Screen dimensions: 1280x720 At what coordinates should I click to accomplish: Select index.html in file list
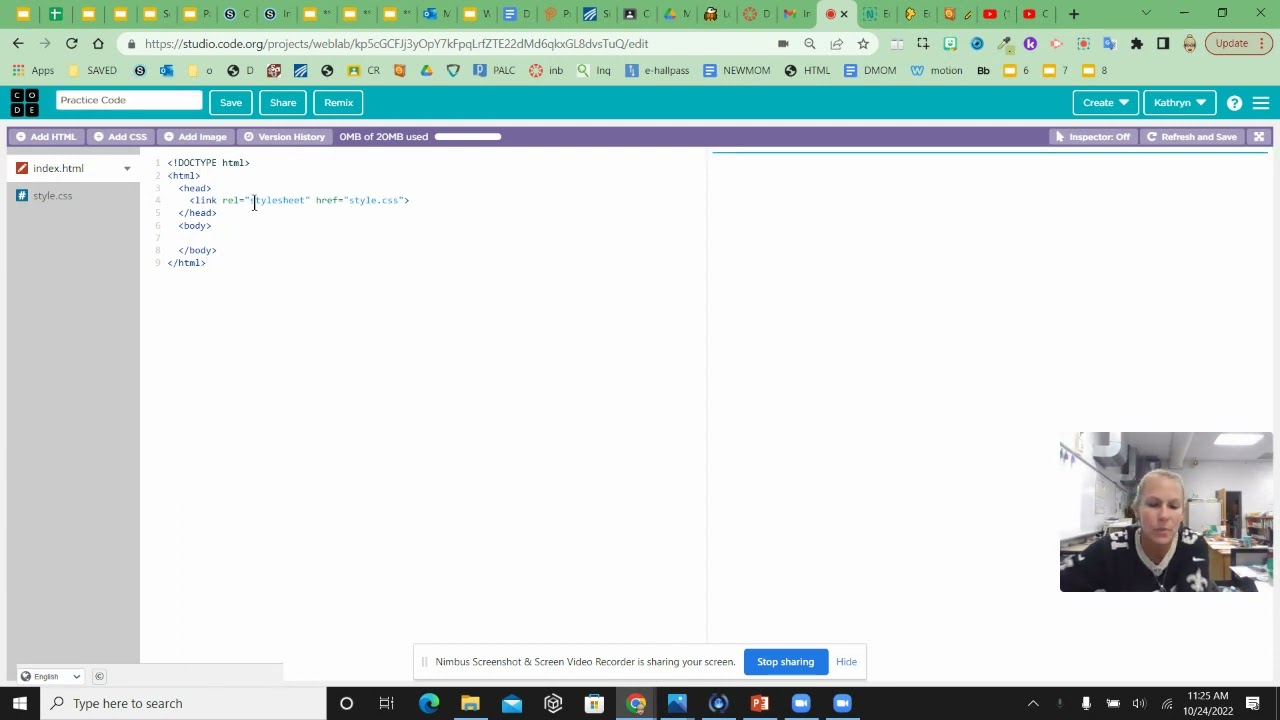coord(58,168)
